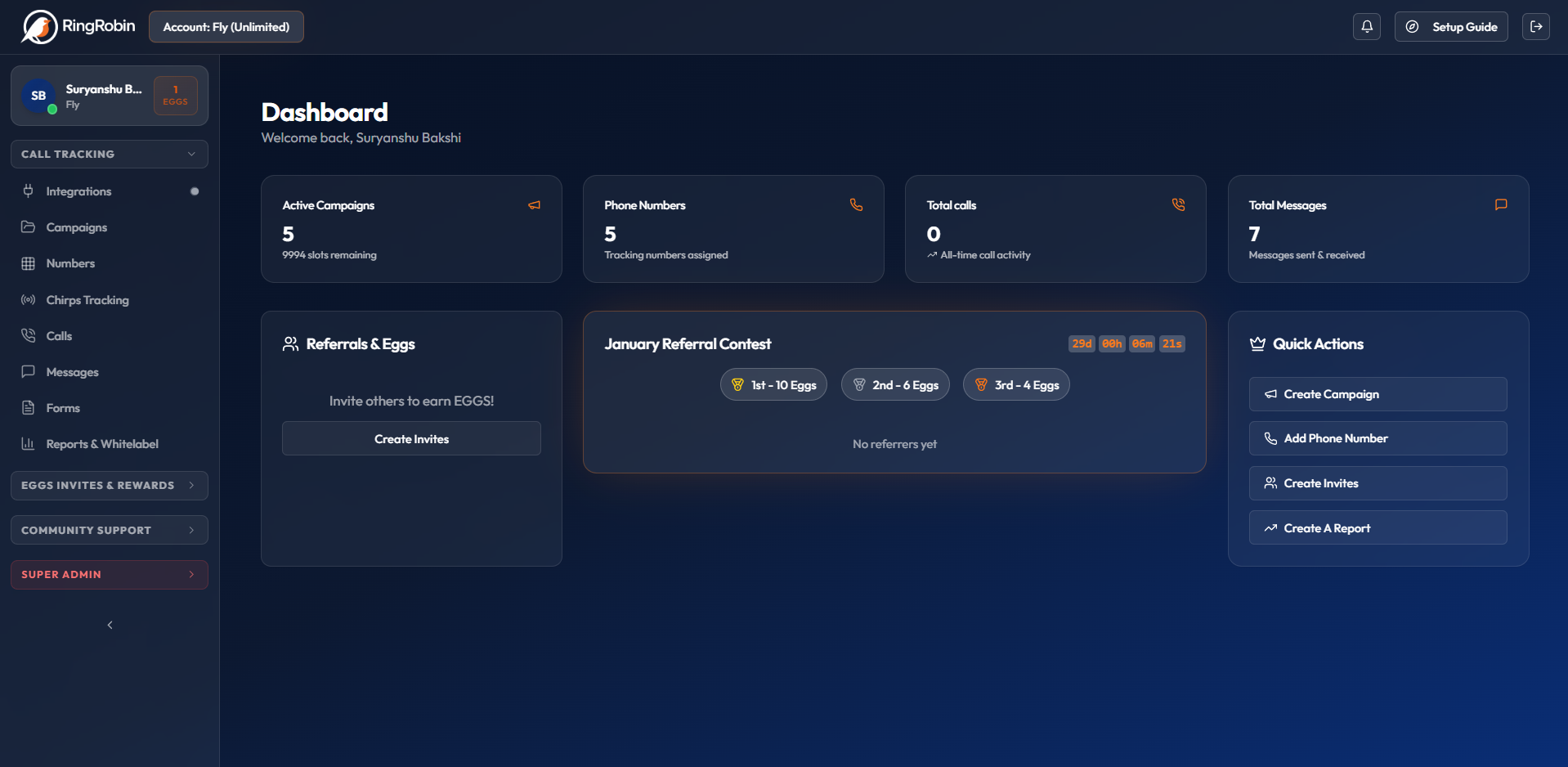
Task: Click the chat icon on Total Messages card
Action: [x=1500, y=205]
